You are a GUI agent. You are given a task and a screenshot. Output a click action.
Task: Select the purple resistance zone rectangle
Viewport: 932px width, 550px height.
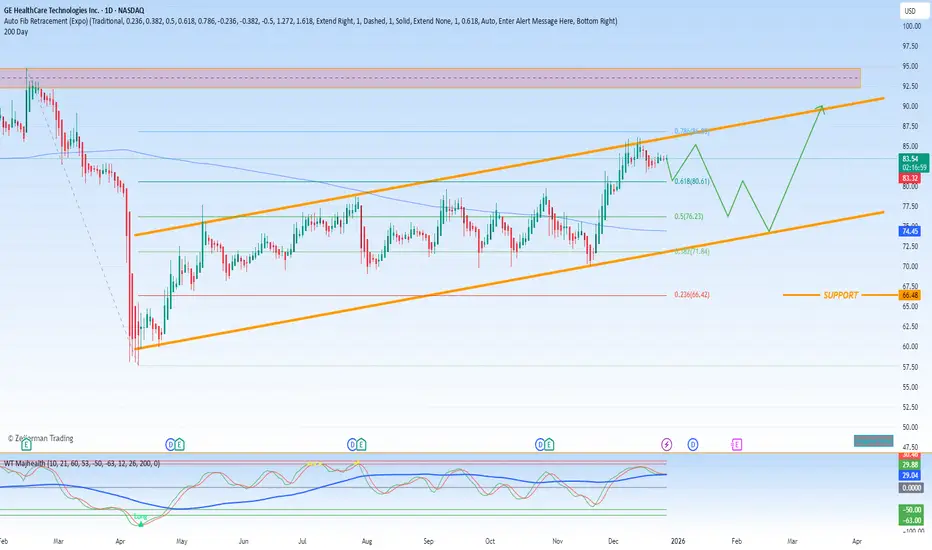point(430,78)
